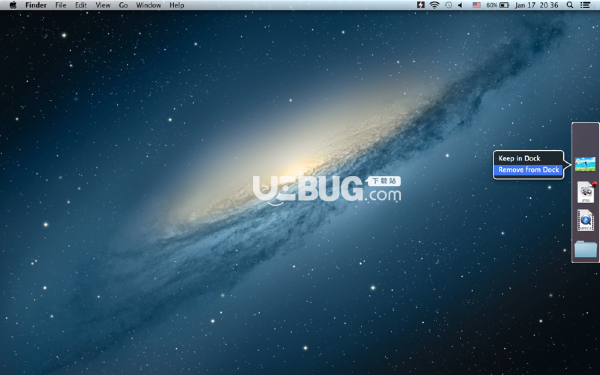
Task: Open the US flag input source menu
Action: 476,5
